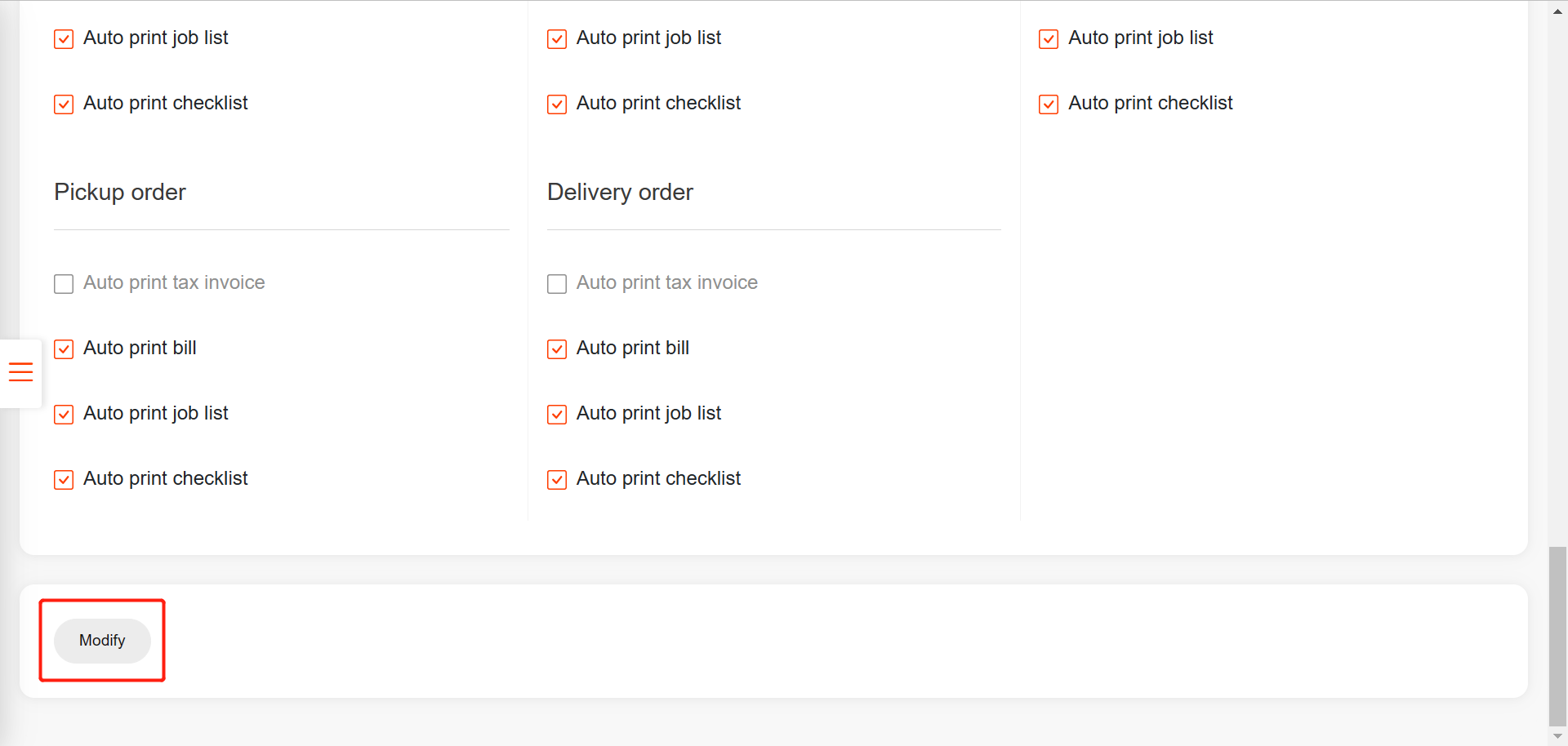Click the scroll down arrow of the scrollbar
Viewport: 1568px width, 746px height.
(x=1557, y=736)
